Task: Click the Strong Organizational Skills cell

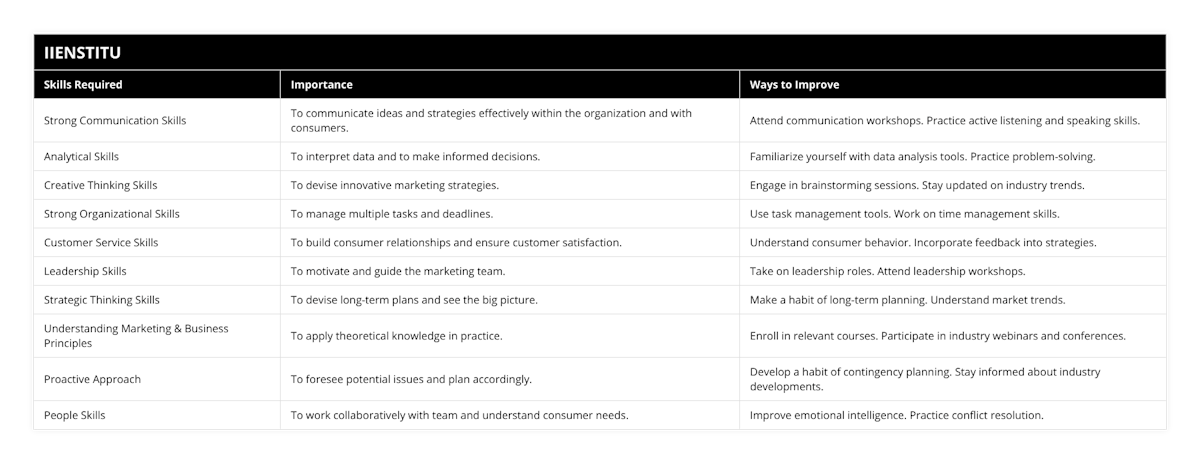Action: [112, 214]
